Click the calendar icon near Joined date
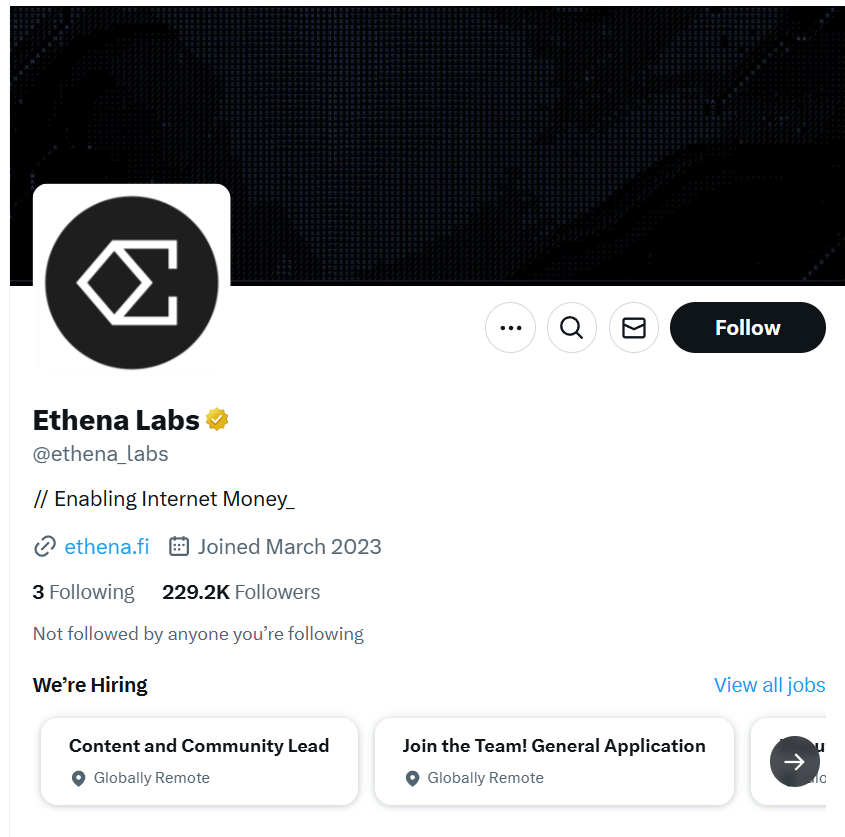The image size is (845, 837). pyautogui.click(x=179, y=546)
